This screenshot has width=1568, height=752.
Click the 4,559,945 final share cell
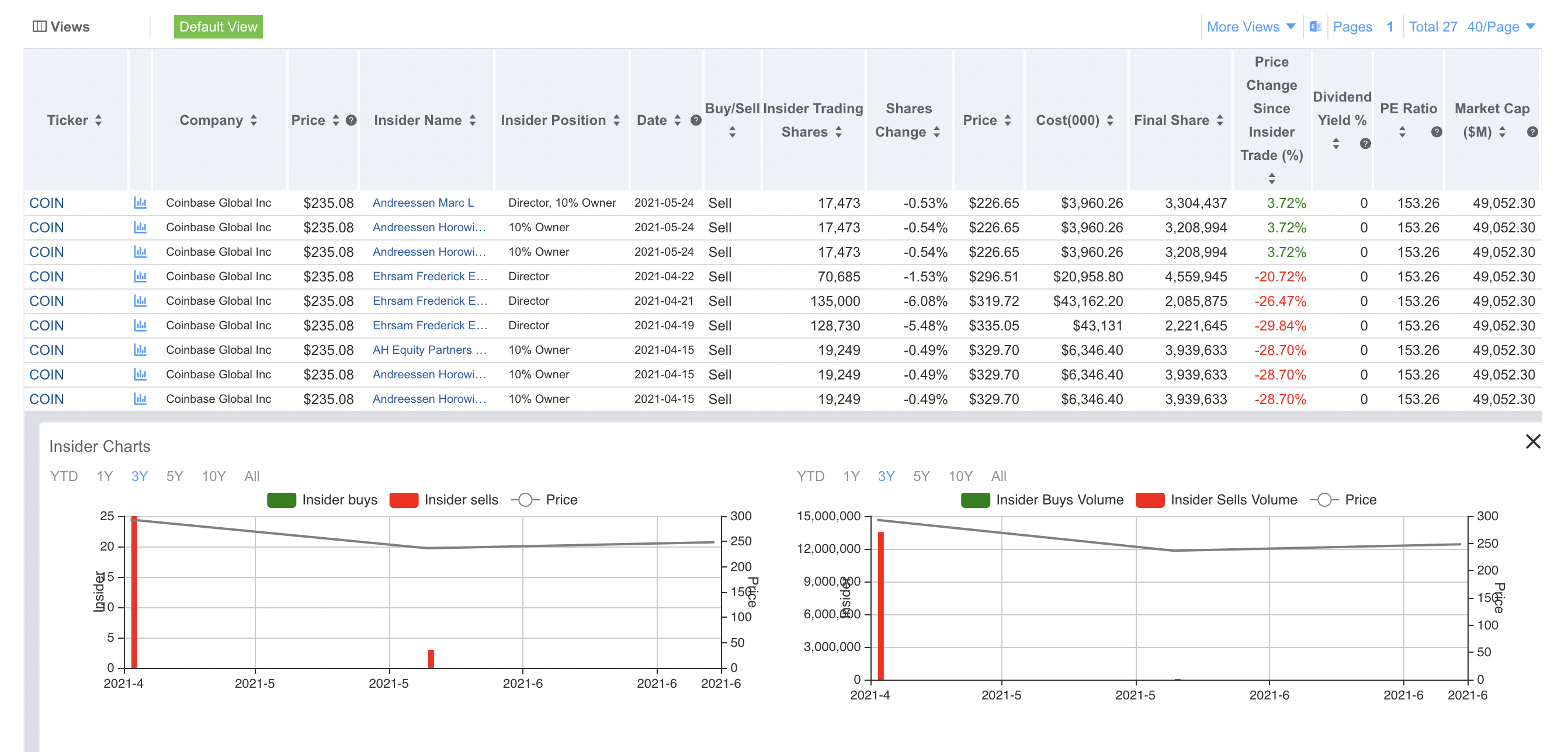click(1195, 276)
